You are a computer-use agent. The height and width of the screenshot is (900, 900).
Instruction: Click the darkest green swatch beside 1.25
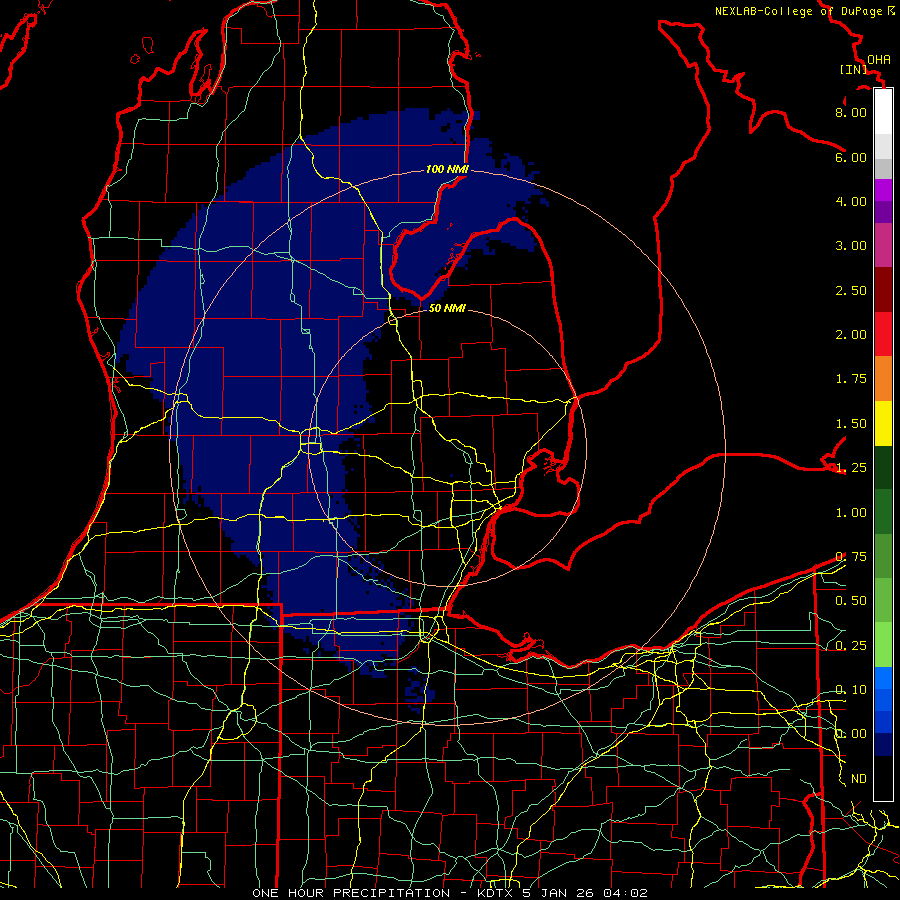pos(883,467)
